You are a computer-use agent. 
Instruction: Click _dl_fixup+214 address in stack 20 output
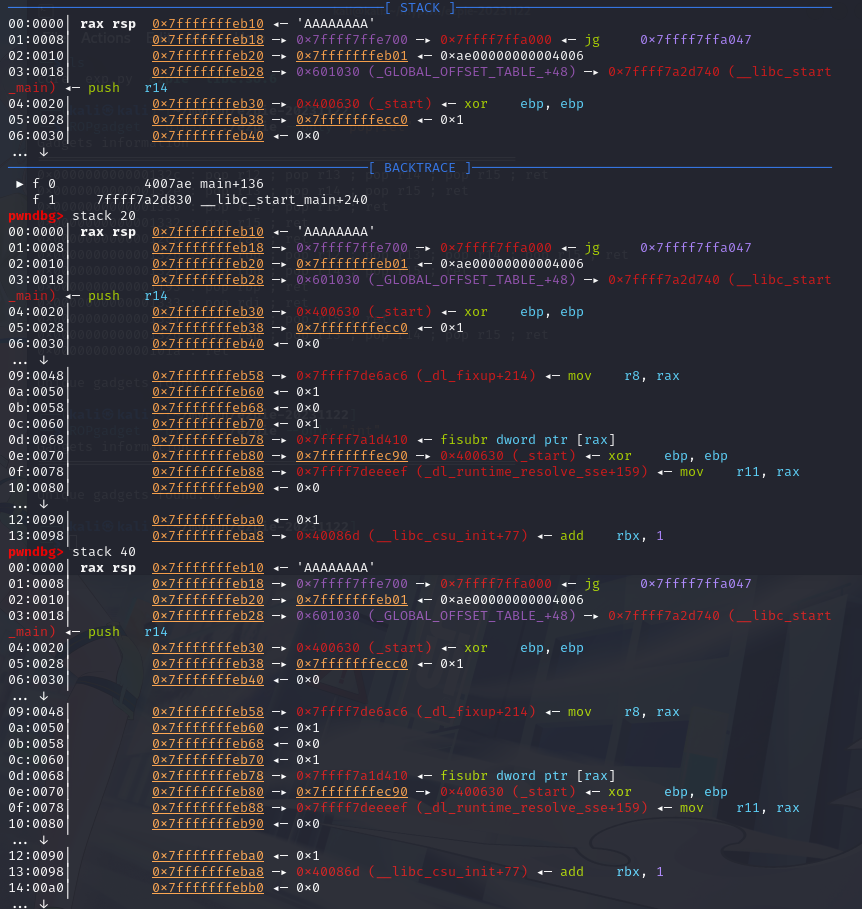416,376
